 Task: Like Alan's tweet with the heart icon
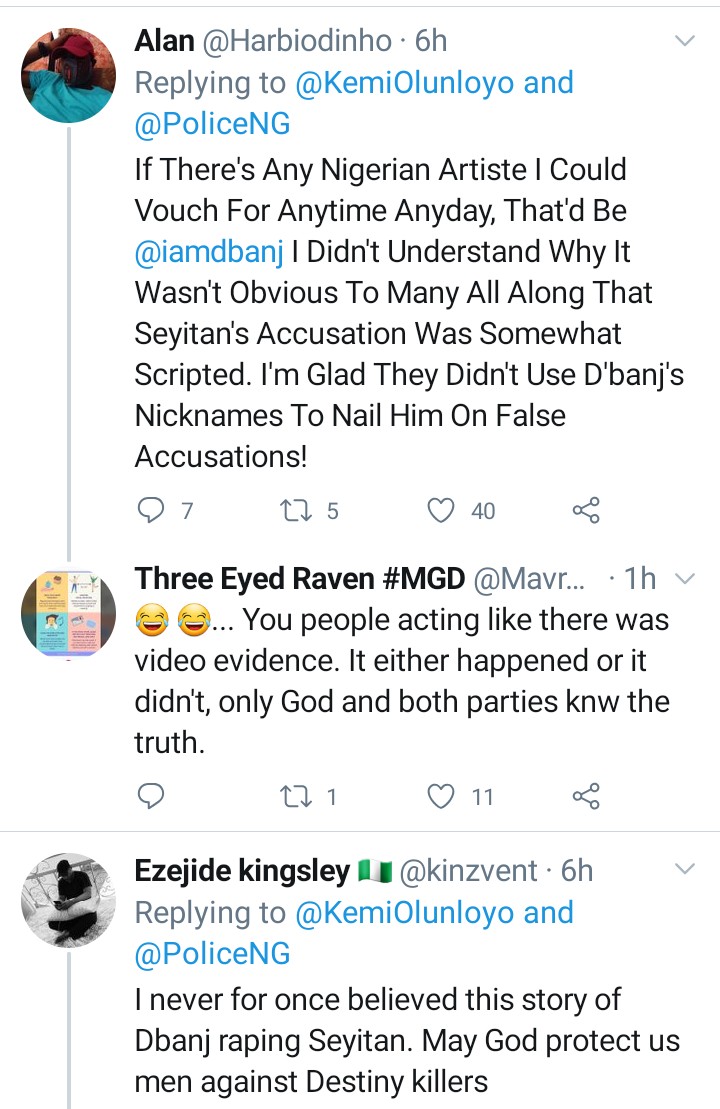point(441,511)
